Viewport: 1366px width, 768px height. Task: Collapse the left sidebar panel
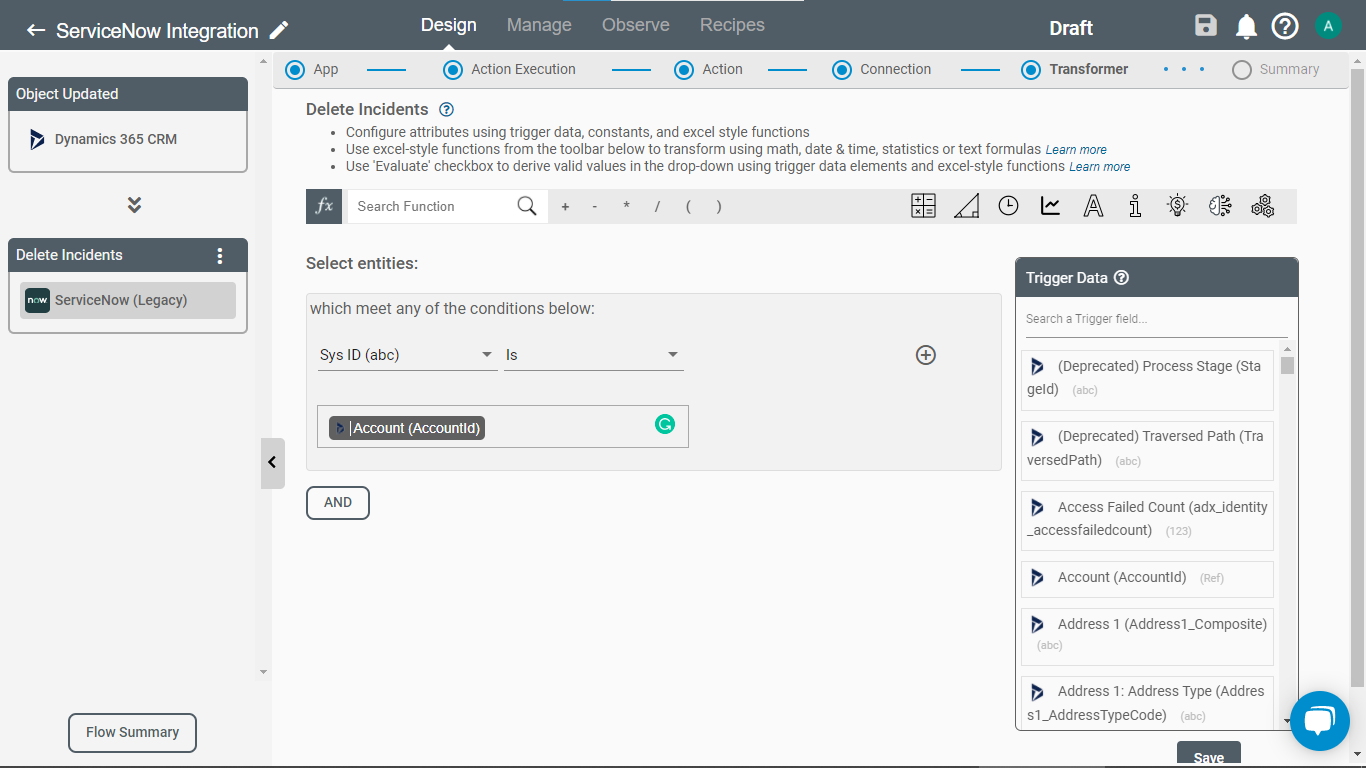(x=272, y=463)
